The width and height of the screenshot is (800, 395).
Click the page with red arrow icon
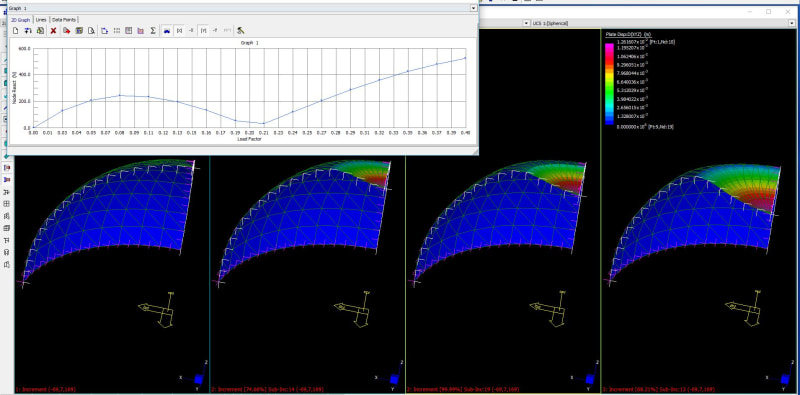[x=66, y=31]
